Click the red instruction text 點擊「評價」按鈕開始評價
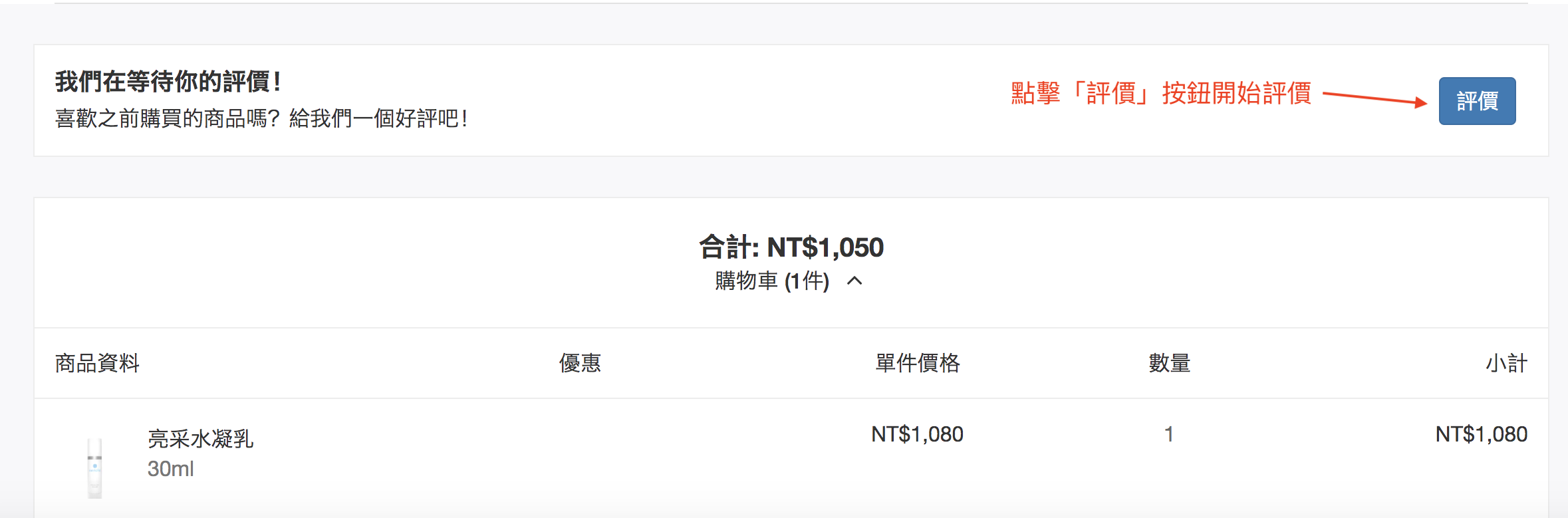Image resolution: width=1568 pixels, height=518 pixels. point(1161,93)
